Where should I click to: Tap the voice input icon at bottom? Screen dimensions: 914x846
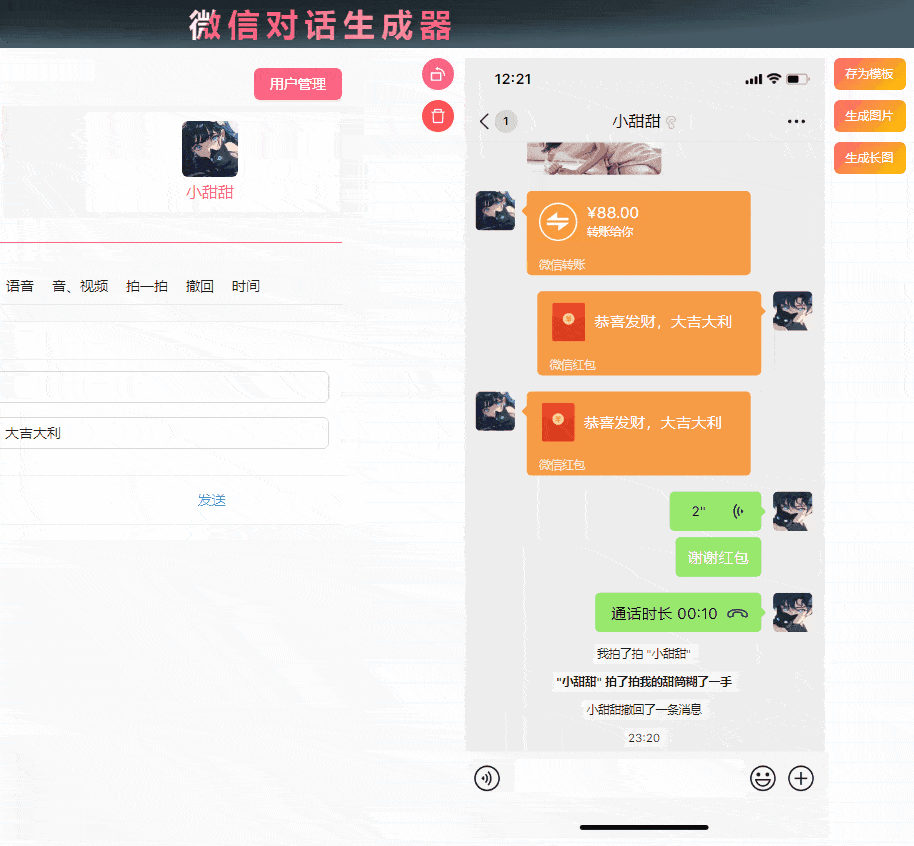[487, 778]
